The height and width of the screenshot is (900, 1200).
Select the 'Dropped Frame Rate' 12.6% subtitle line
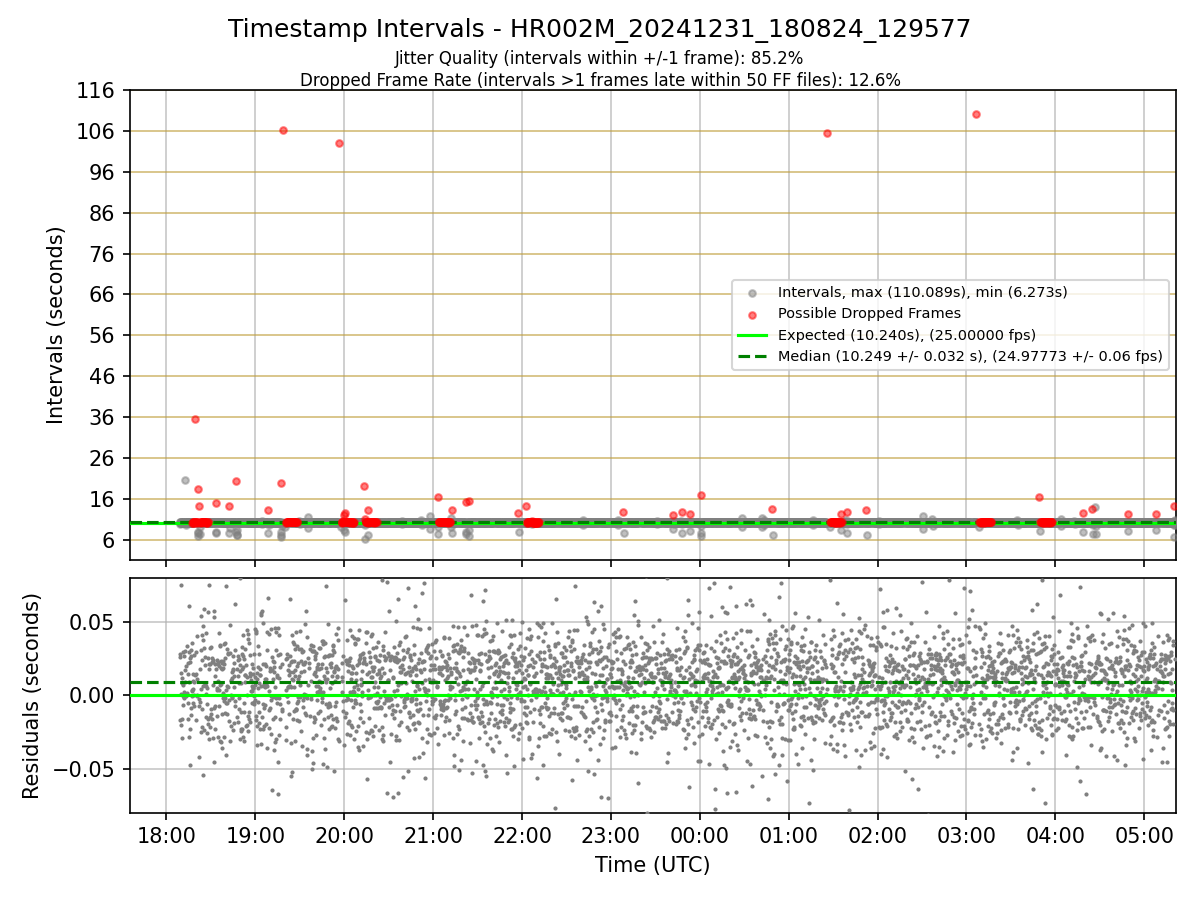[x=600, y=80]
